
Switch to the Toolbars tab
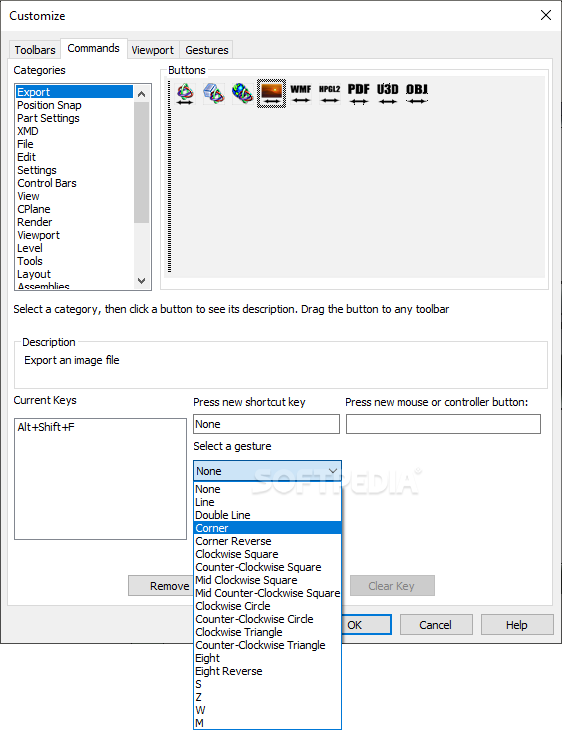[x=35, y=50]
